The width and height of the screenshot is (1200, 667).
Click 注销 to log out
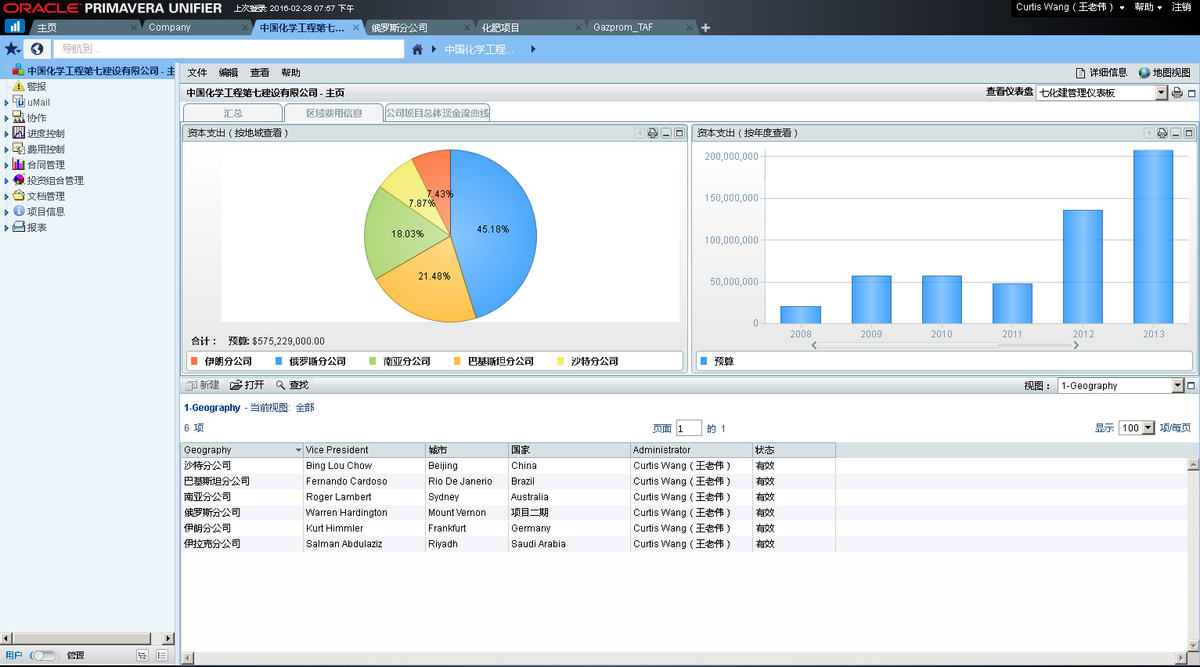click(x=1181, y=7)
